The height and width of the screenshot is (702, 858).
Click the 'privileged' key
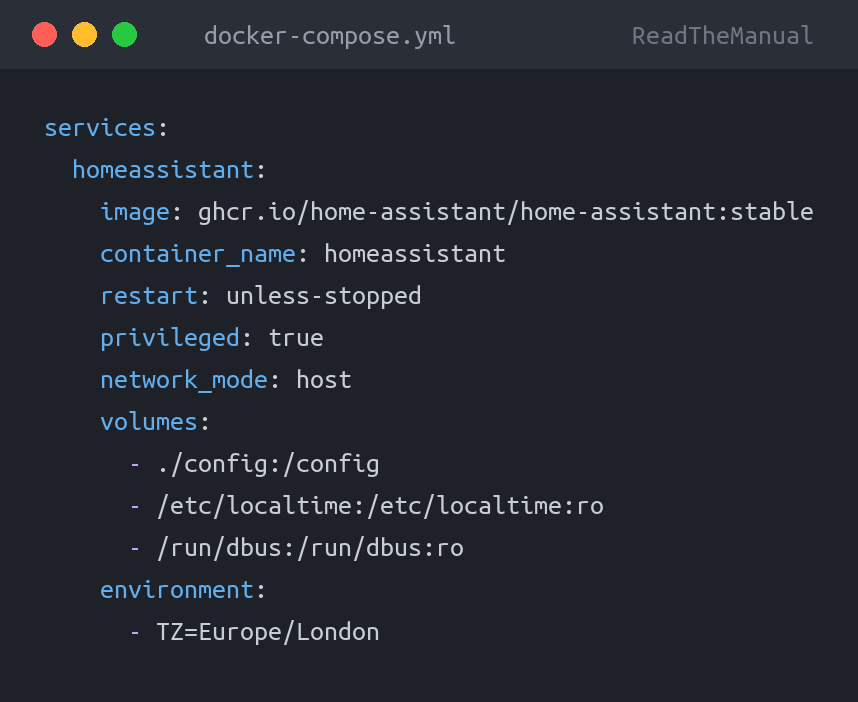click(x=170, y=338)
